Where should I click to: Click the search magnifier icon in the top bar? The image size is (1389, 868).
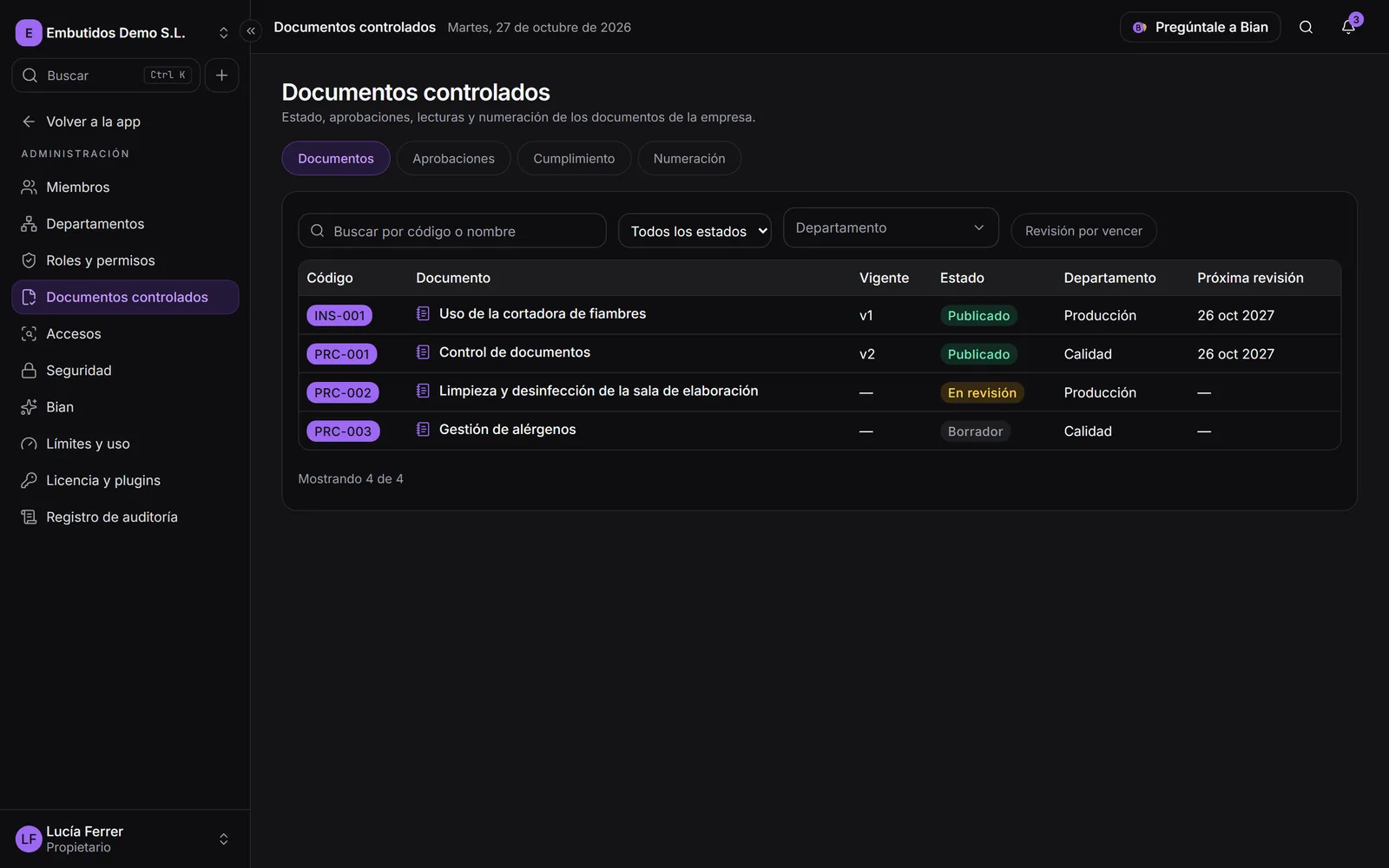click(1306, 27)
